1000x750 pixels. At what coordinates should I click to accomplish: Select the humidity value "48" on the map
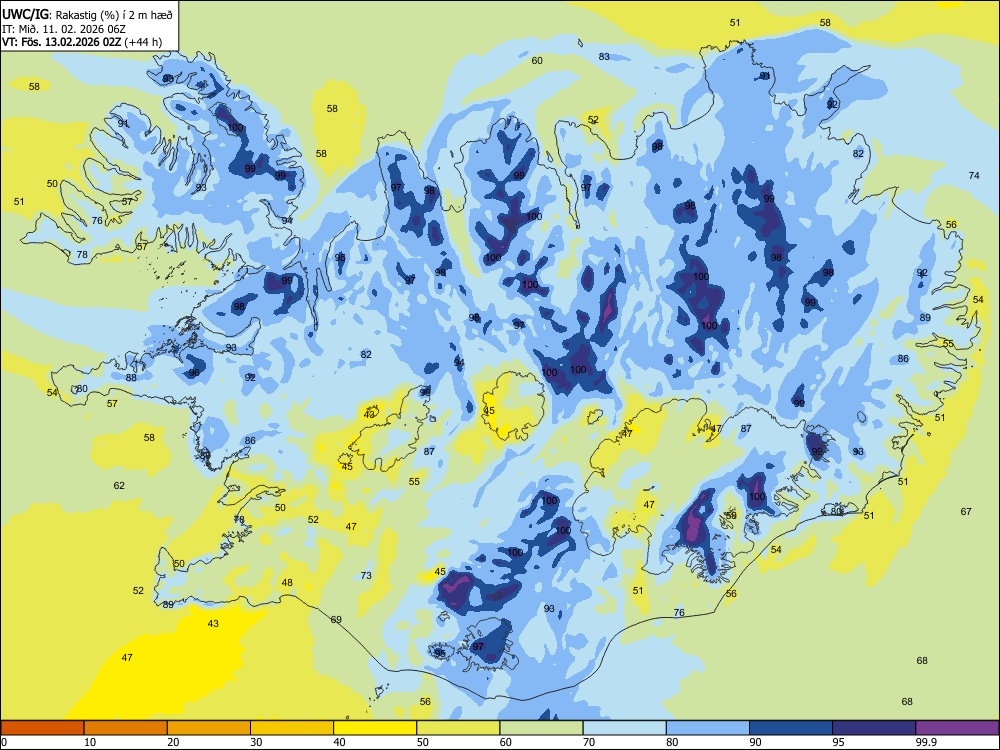[287, 582]
